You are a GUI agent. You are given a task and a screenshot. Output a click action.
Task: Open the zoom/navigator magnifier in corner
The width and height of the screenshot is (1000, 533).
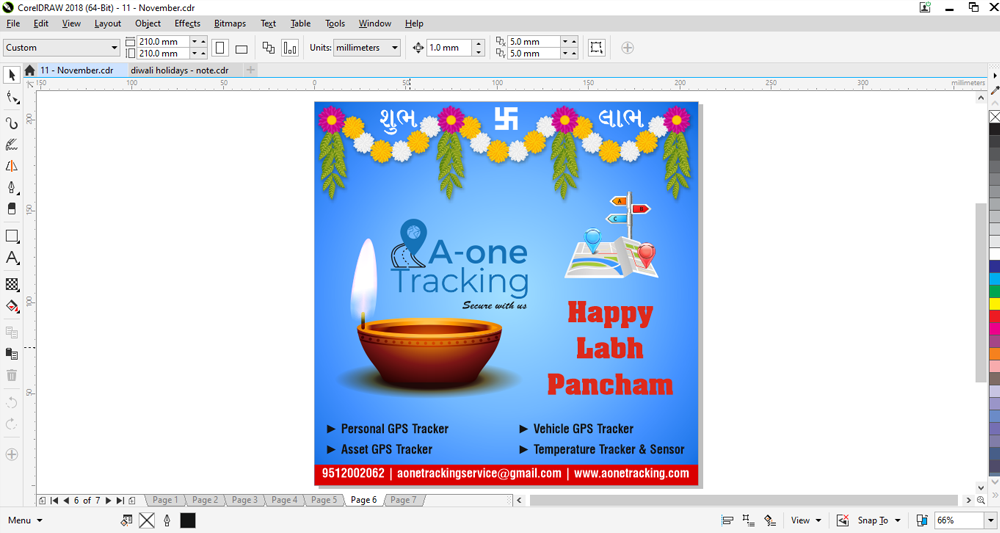coord(981,500)
